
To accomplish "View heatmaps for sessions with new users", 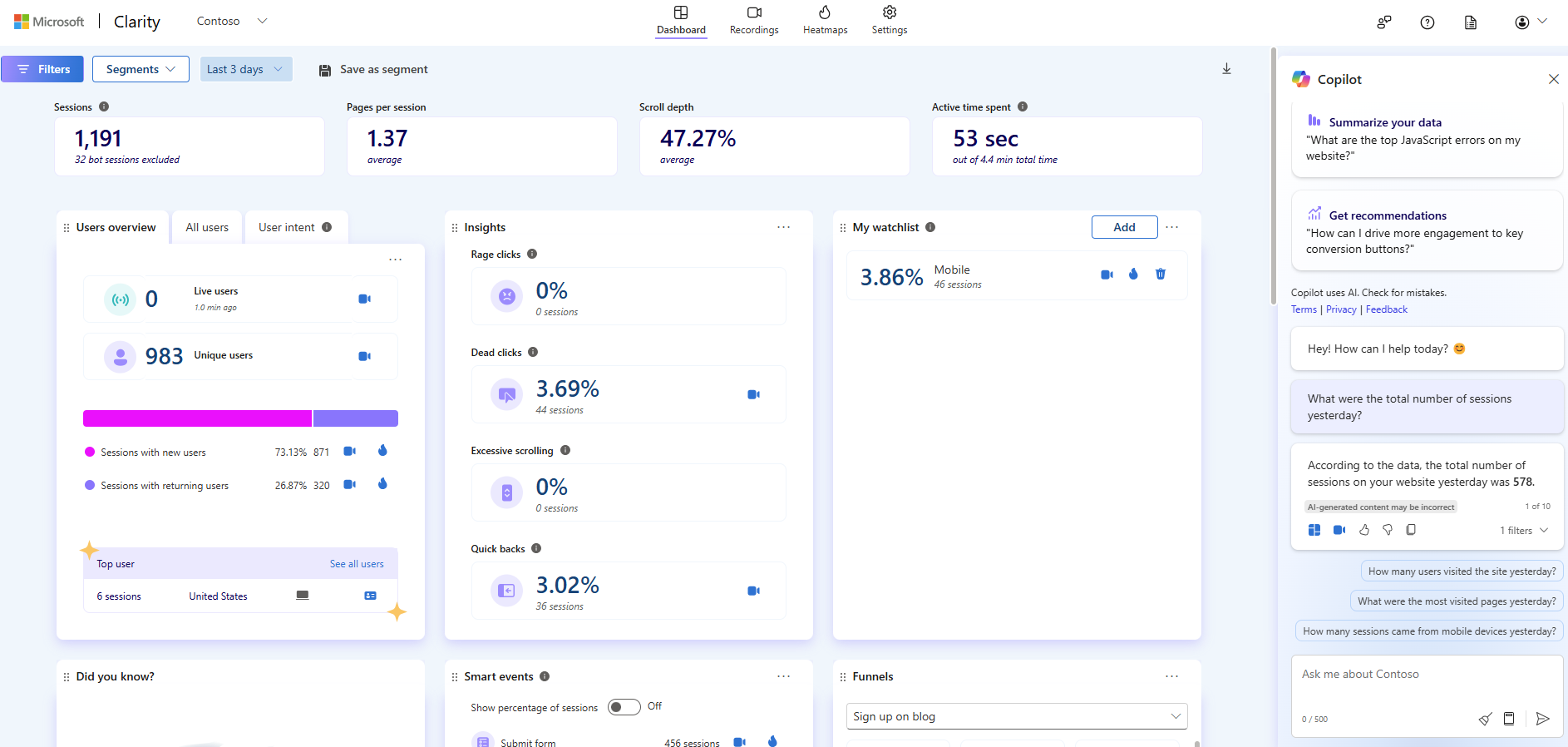I will [x=382, y=451].
